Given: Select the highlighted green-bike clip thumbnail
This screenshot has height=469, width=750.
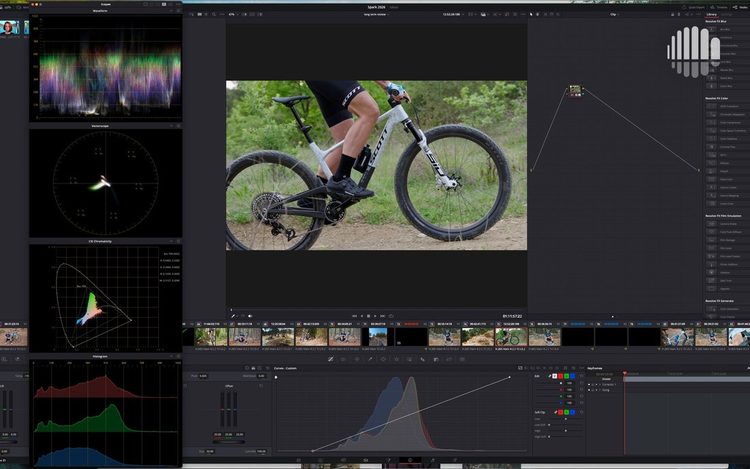Looking at the screenshot, I should [511, 337].
